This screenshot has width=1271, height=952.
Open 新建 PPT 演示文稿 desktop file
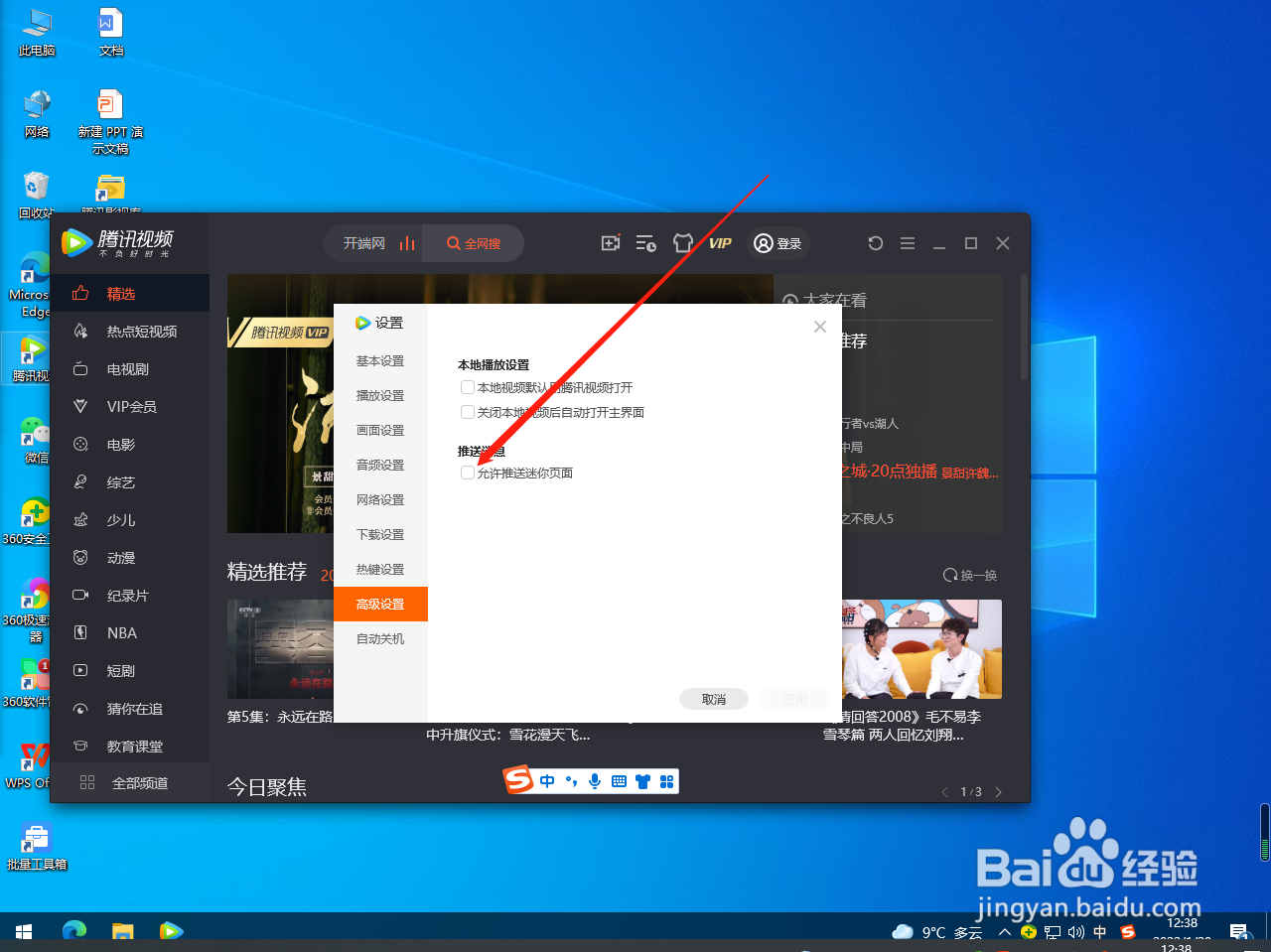pos(110,122)
